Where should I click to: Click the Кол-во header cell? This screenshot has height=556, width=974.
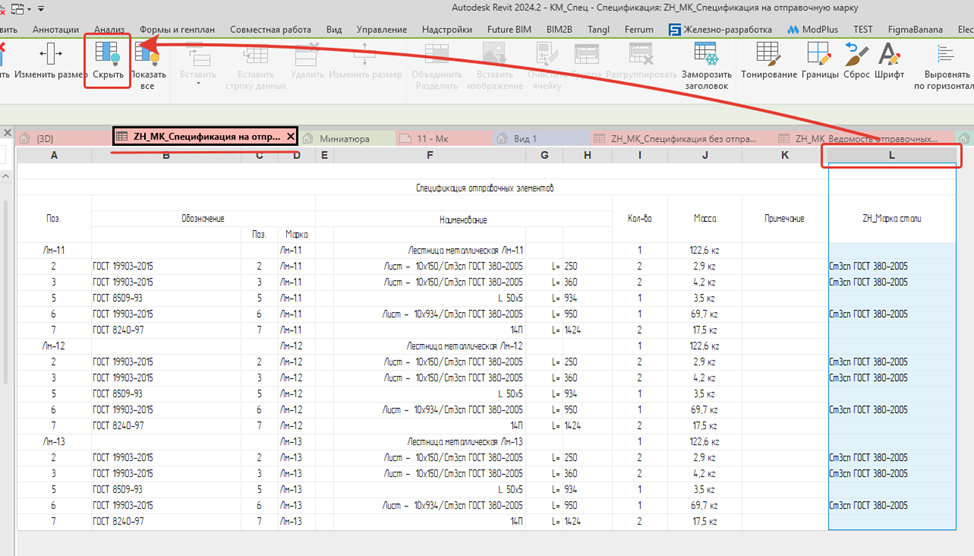point(640,219)
